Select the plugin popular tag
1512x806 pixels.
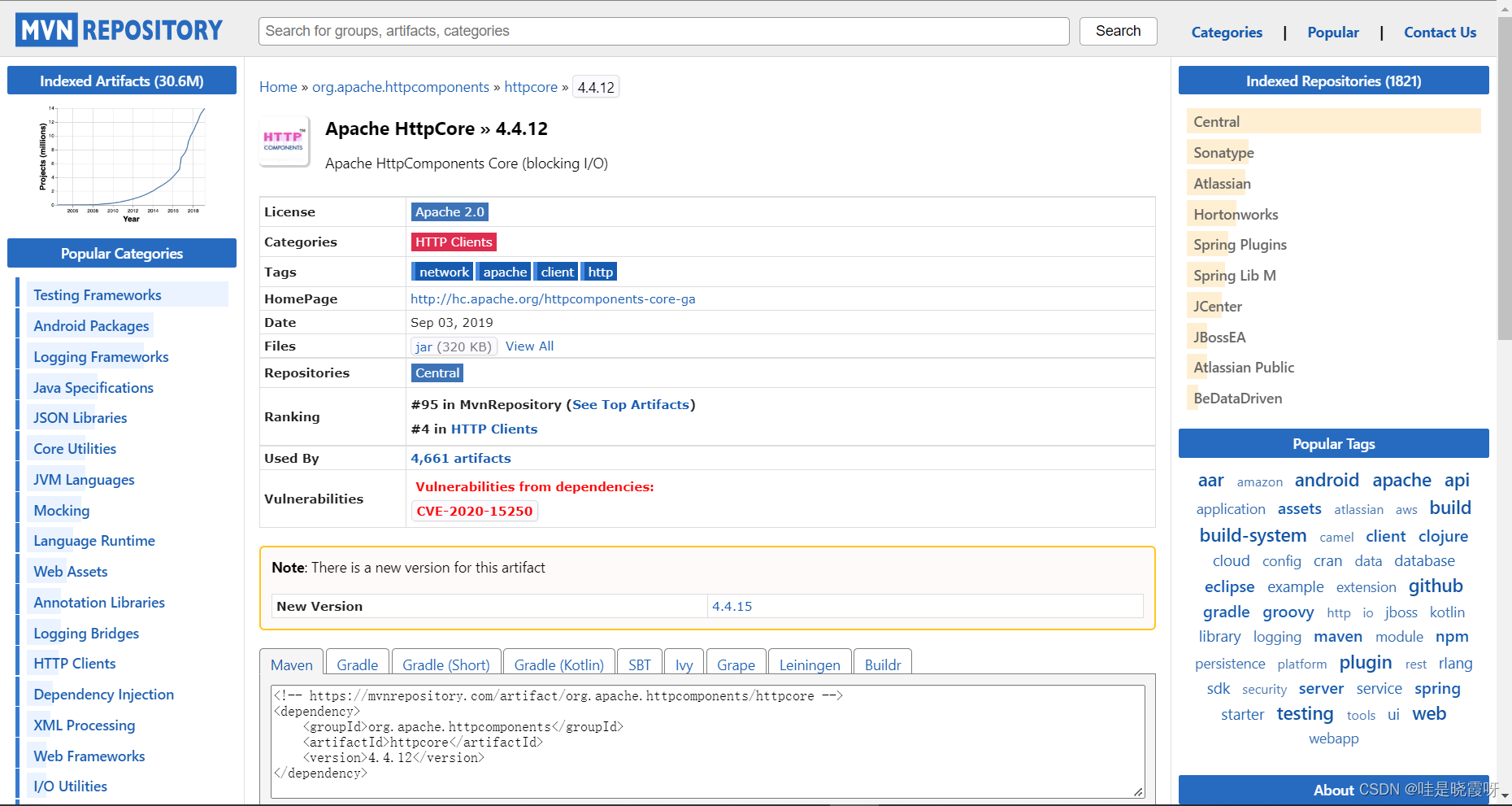(1366, 663)
